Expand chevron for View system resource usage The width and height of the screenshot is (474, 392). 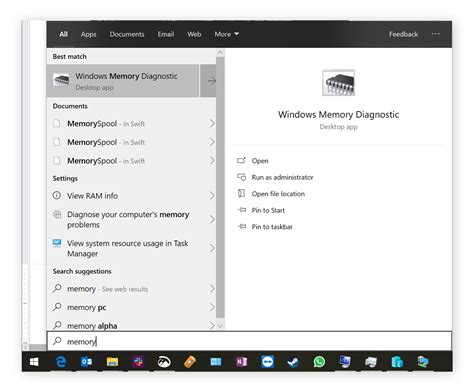[x=212, y=248]
